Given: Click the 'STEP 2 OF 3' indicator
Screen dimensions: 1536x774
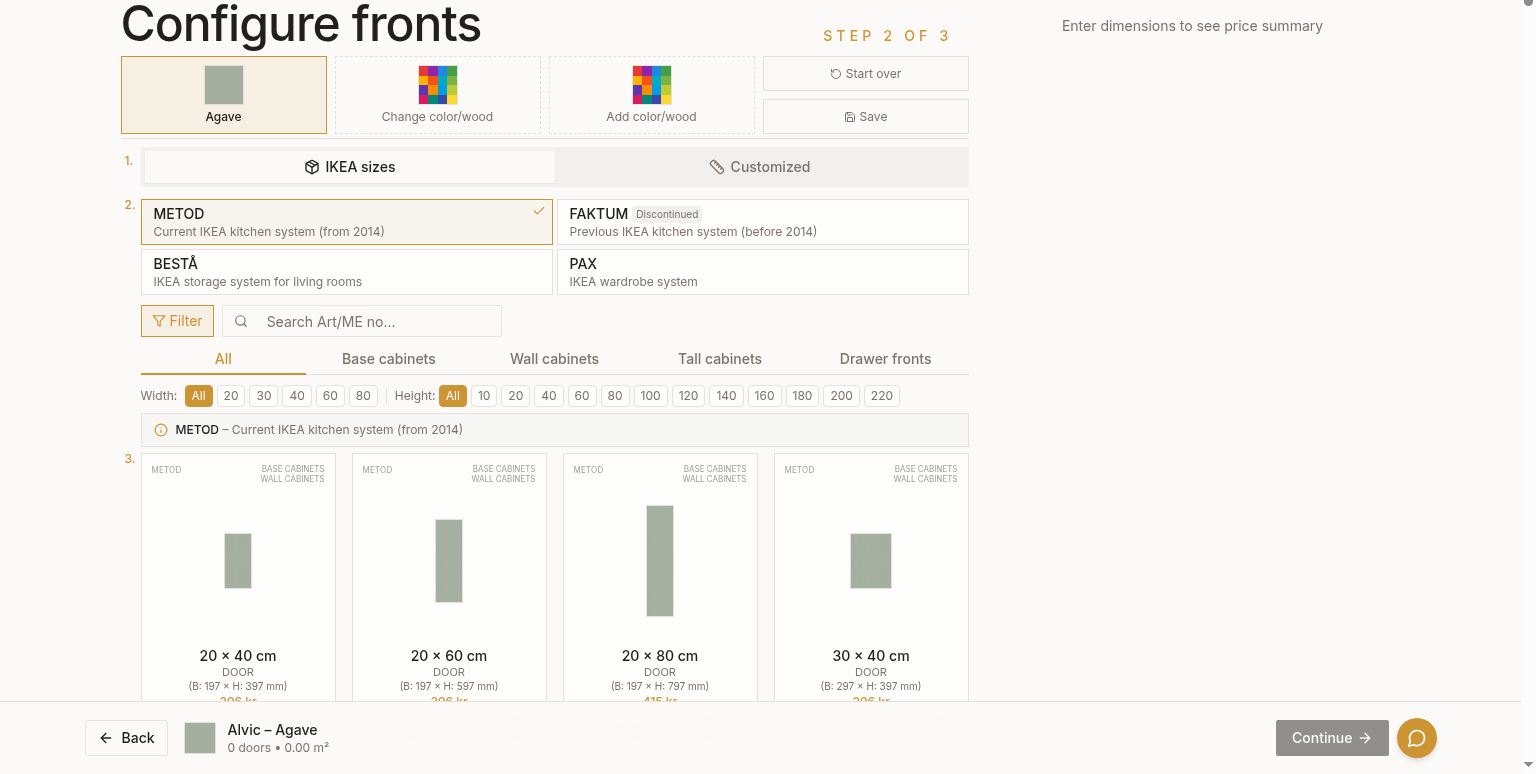Looking at the screenshot, I should point(886,36).
